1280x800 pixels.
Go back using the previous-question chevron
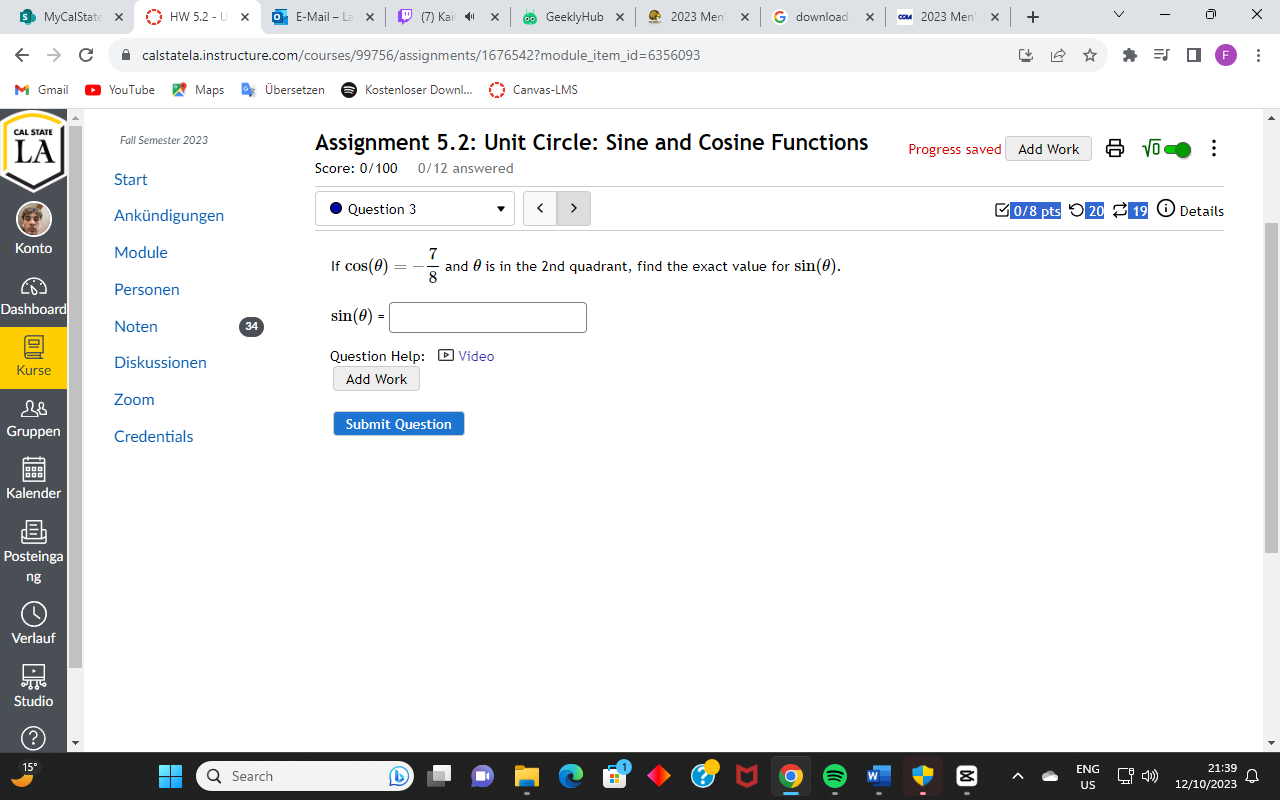[540, 208]
